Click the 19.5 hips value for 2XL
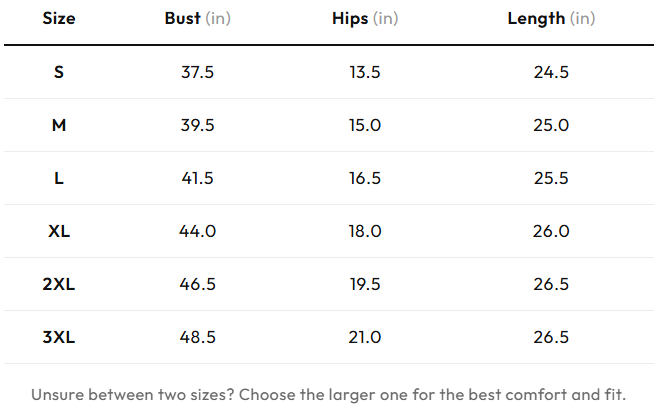This screenshot has width=657, height=415. pos(365,284)
